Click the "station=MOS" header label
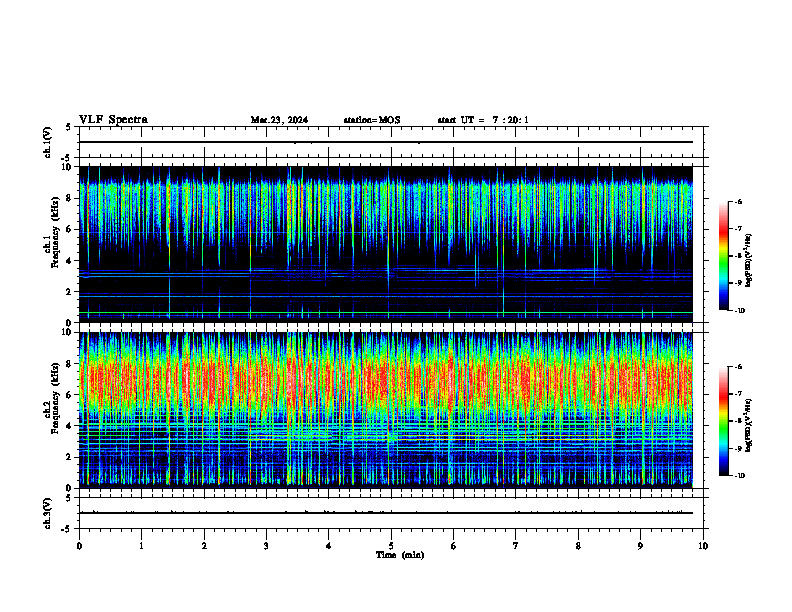Image resolution: width=792 pixels, height=612 pixels. [372, 120]
